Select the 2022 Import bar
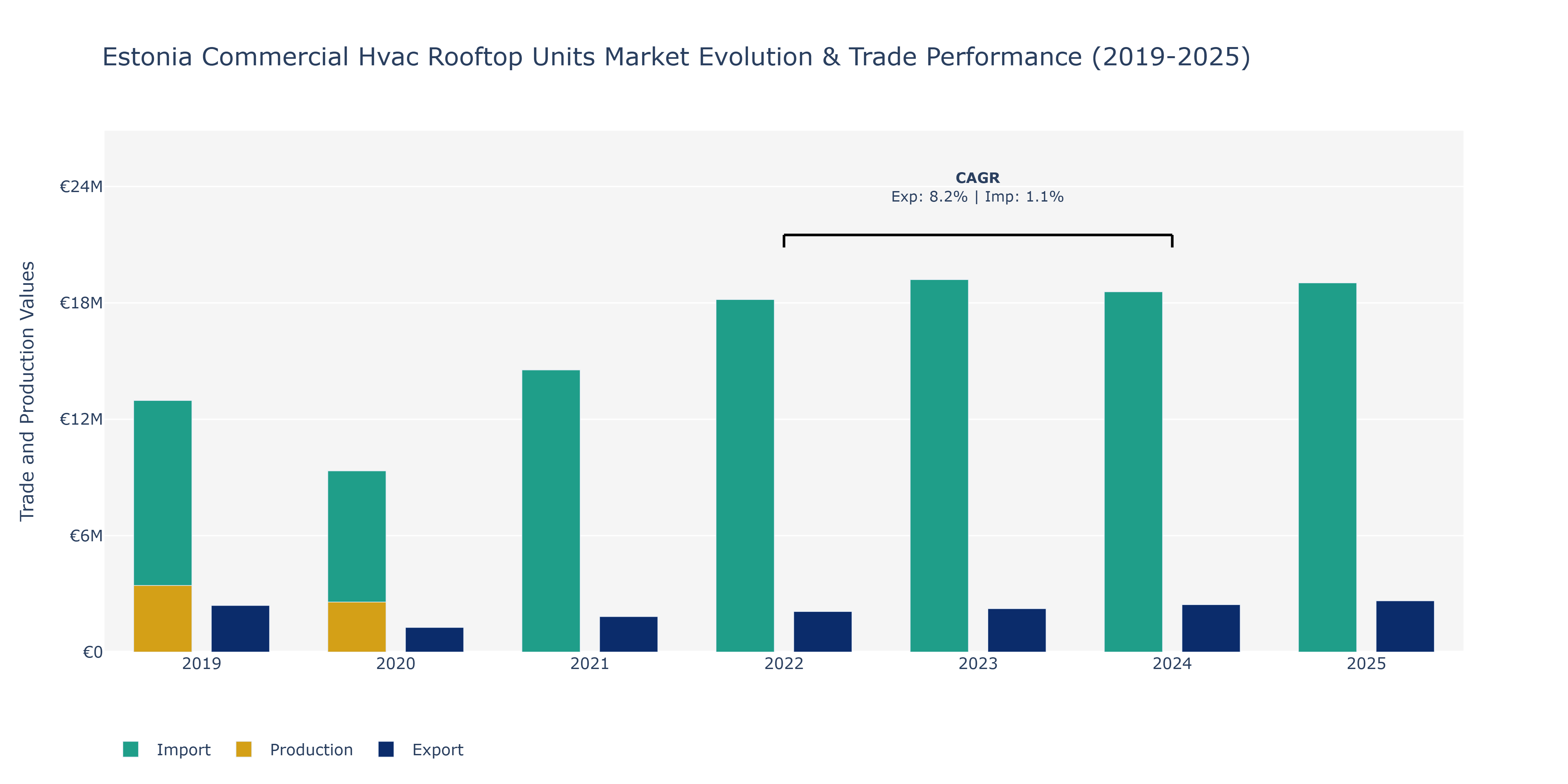This screenshot has width=1568, height=784. 745,475
